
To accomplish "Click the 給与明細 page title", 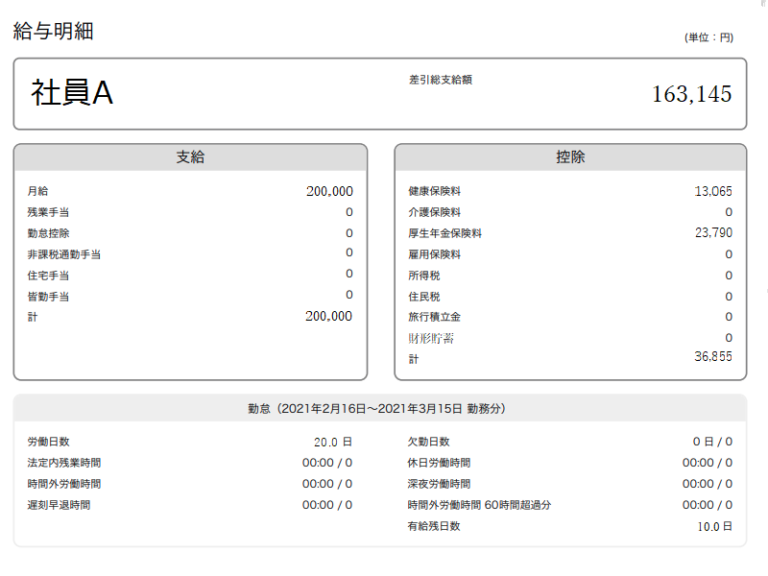I will click(x=53, y=31).
